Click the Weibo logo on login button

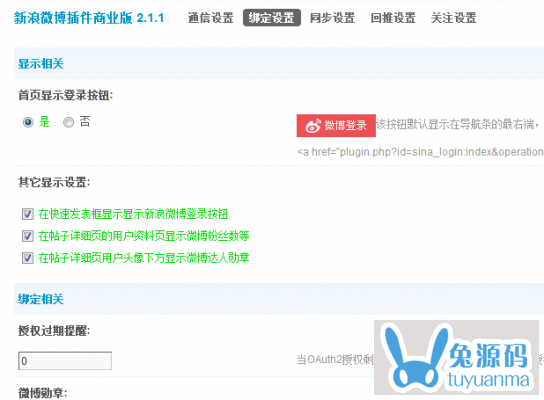(313, 126)
